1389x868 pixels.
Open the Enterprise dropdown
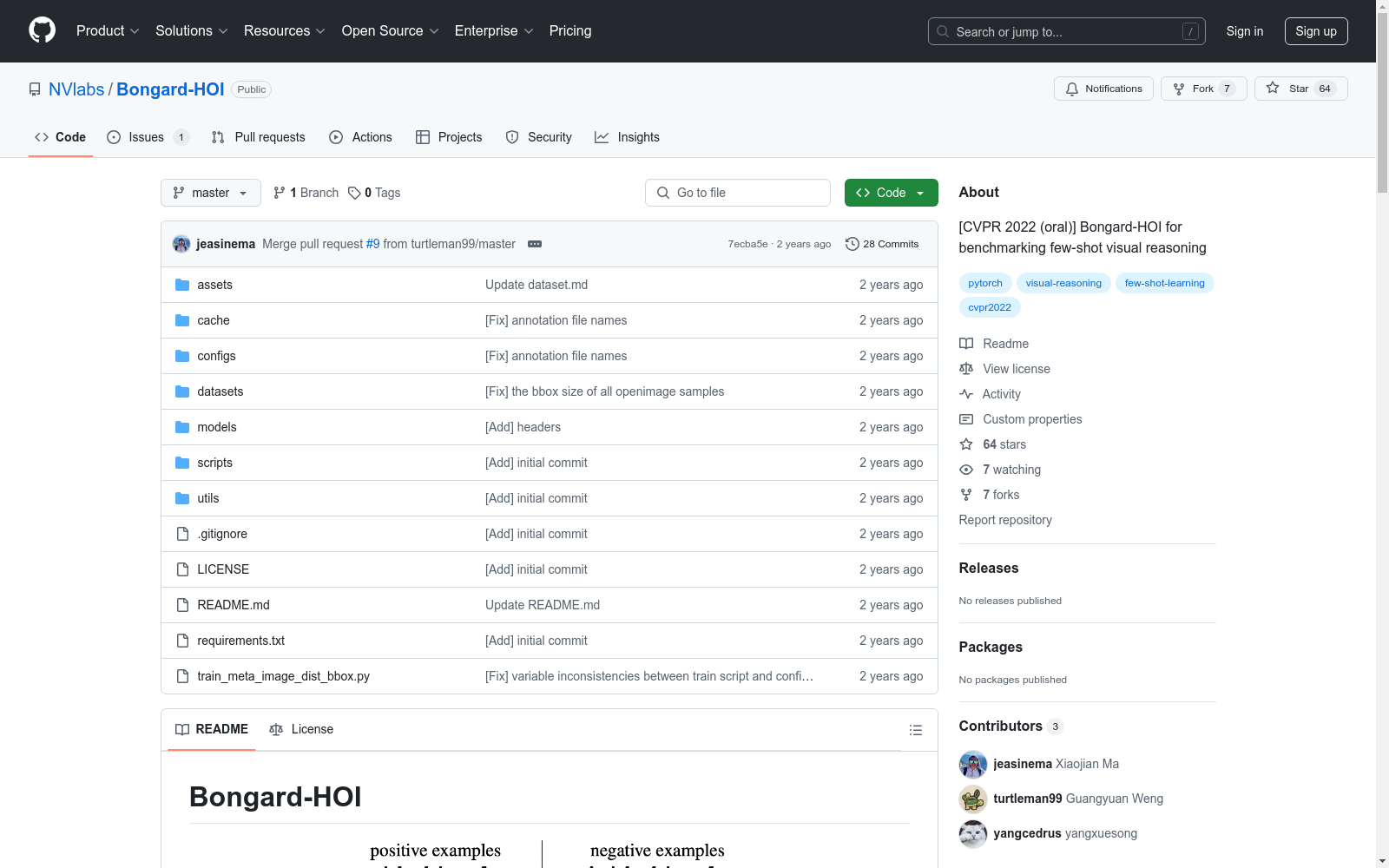coord(494,30)
